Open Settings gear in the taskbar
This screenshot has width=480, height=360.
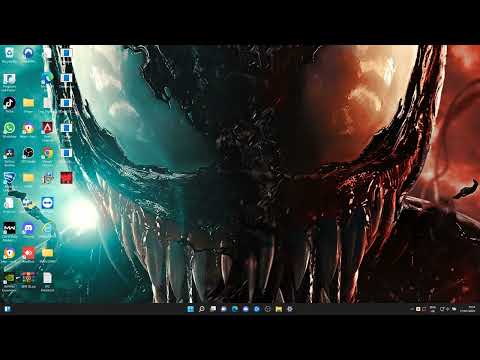[x=290, y=309]
